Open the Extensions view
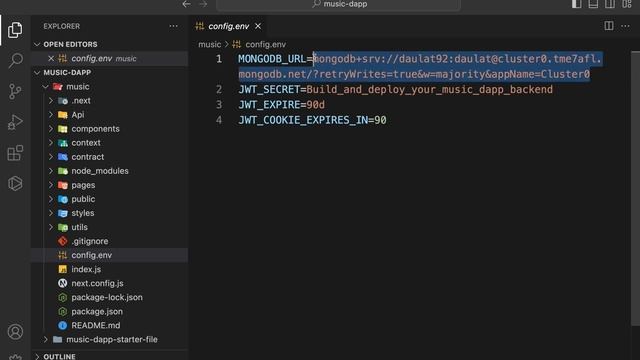 point(15,153)
